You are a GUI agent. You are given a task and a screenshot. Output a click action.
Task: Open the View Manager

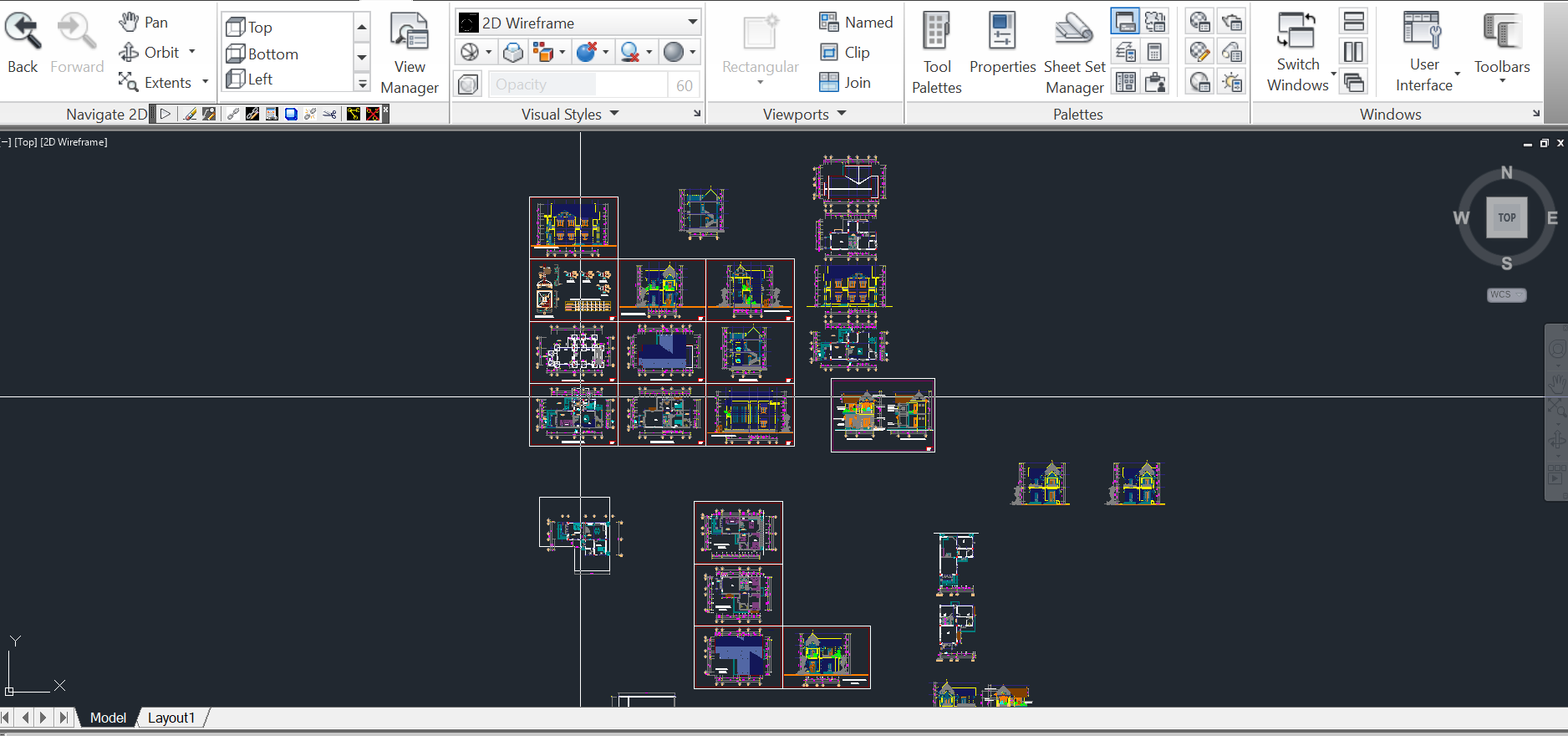pyautogui.click(x=409, y=52)
